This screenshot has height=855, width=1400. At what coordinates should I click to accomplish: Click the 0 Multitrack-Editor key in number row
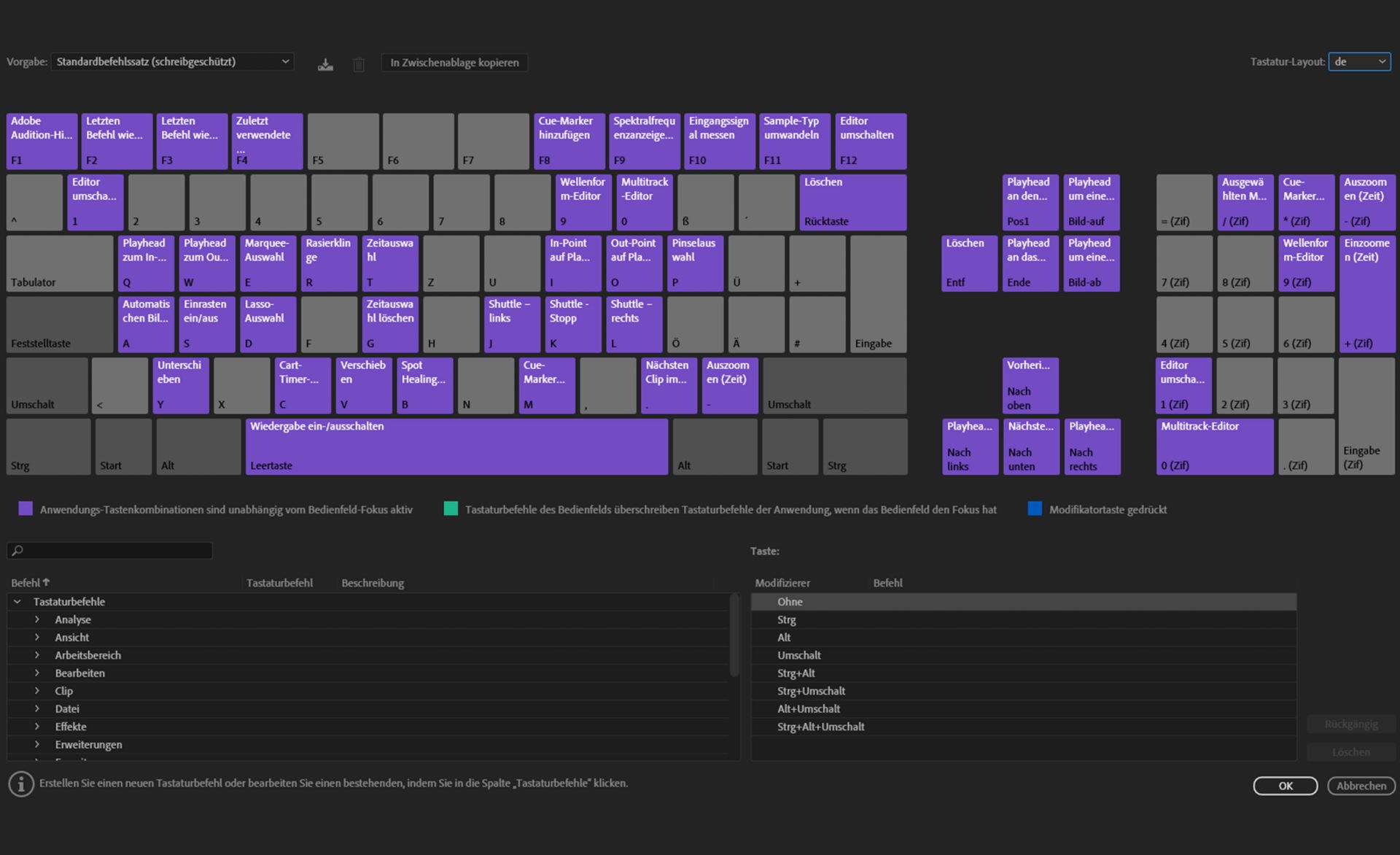645,202
